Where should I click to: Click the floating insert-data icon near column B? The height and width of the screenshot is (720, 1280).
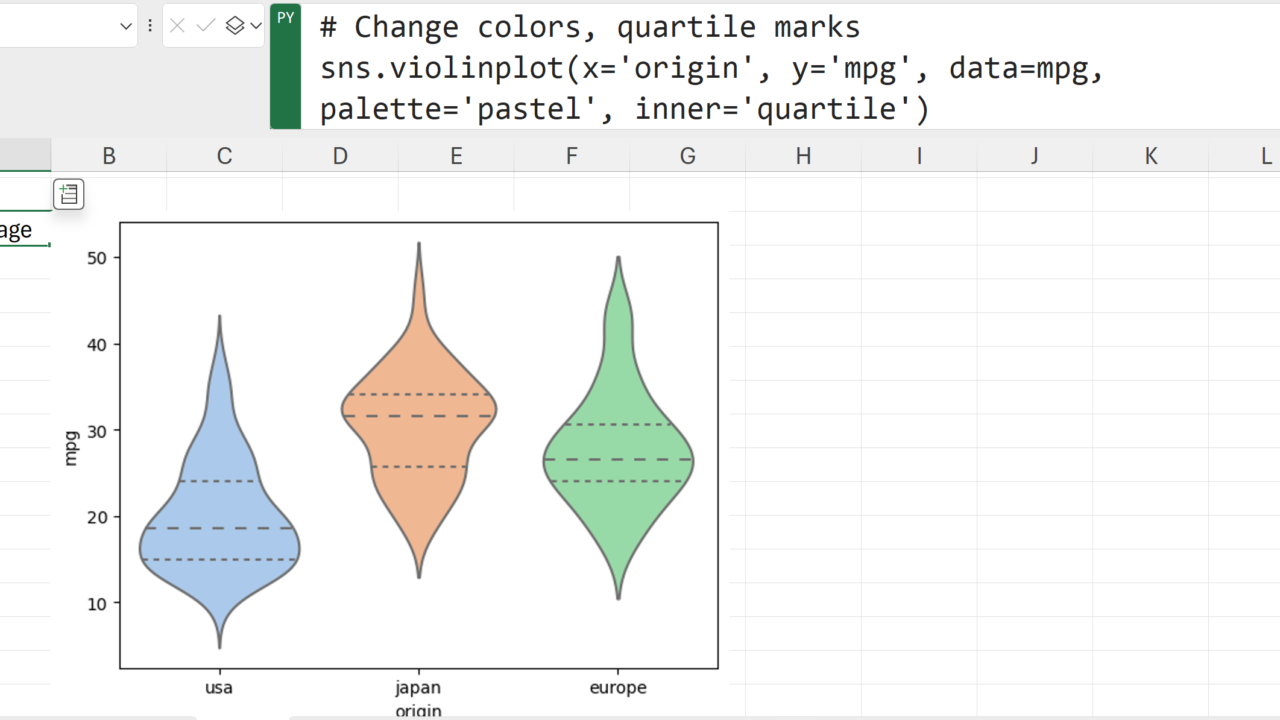(x=68, y=194)
